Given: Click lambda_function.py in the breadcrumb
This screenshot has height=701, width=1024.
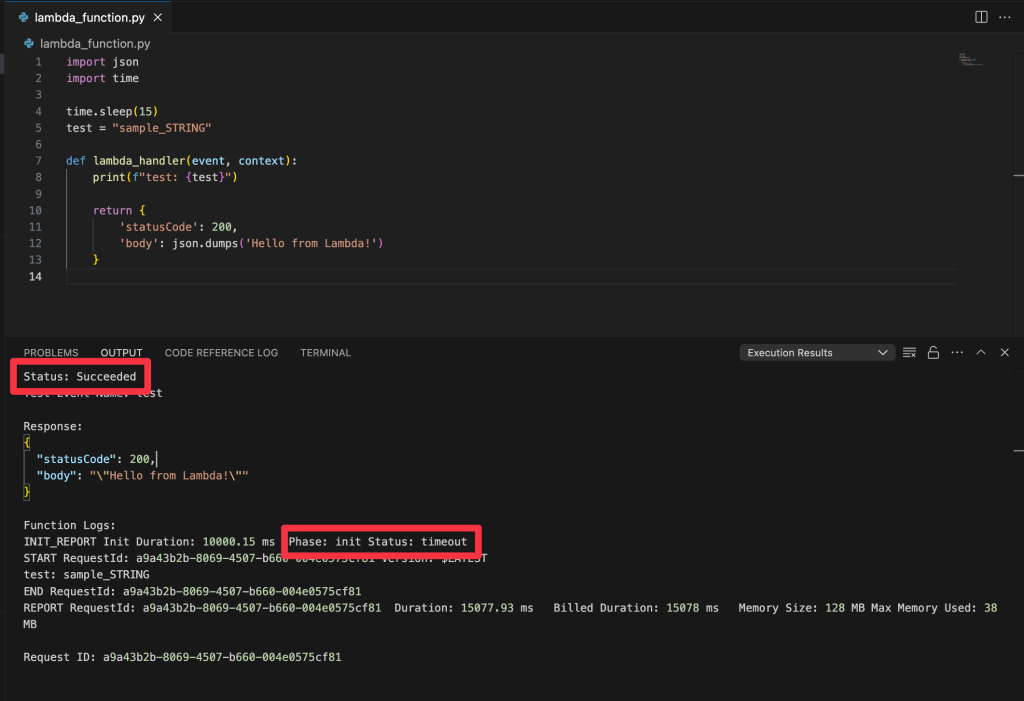Looking at the screenshot, I should [95, 44].
